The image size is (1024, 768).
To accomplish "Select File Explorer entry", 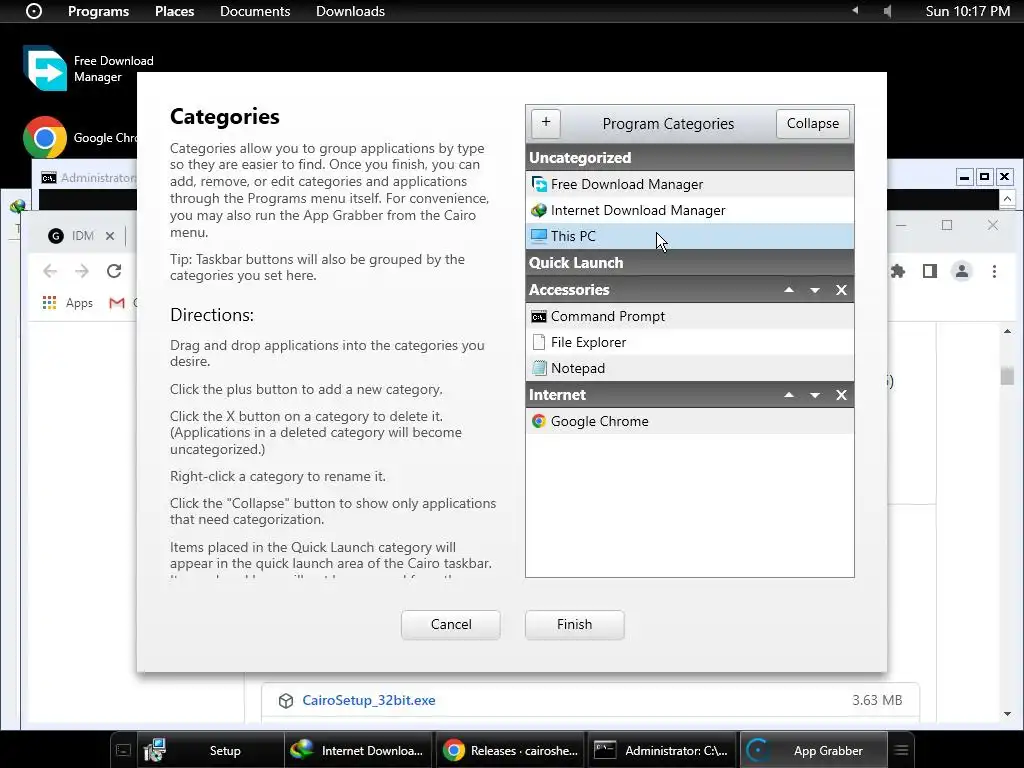I will pyautogui.click(x=690, y=342).
